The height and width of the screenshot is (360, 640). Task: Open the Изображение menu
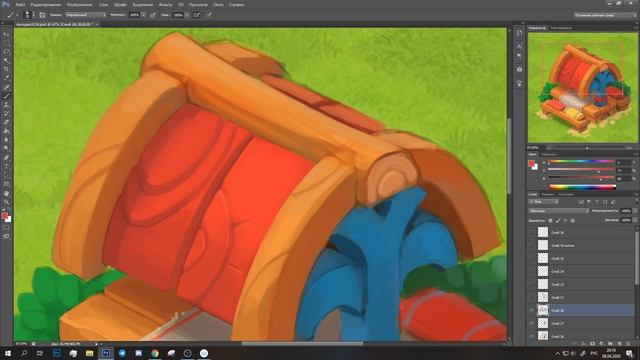click(79, 4)
